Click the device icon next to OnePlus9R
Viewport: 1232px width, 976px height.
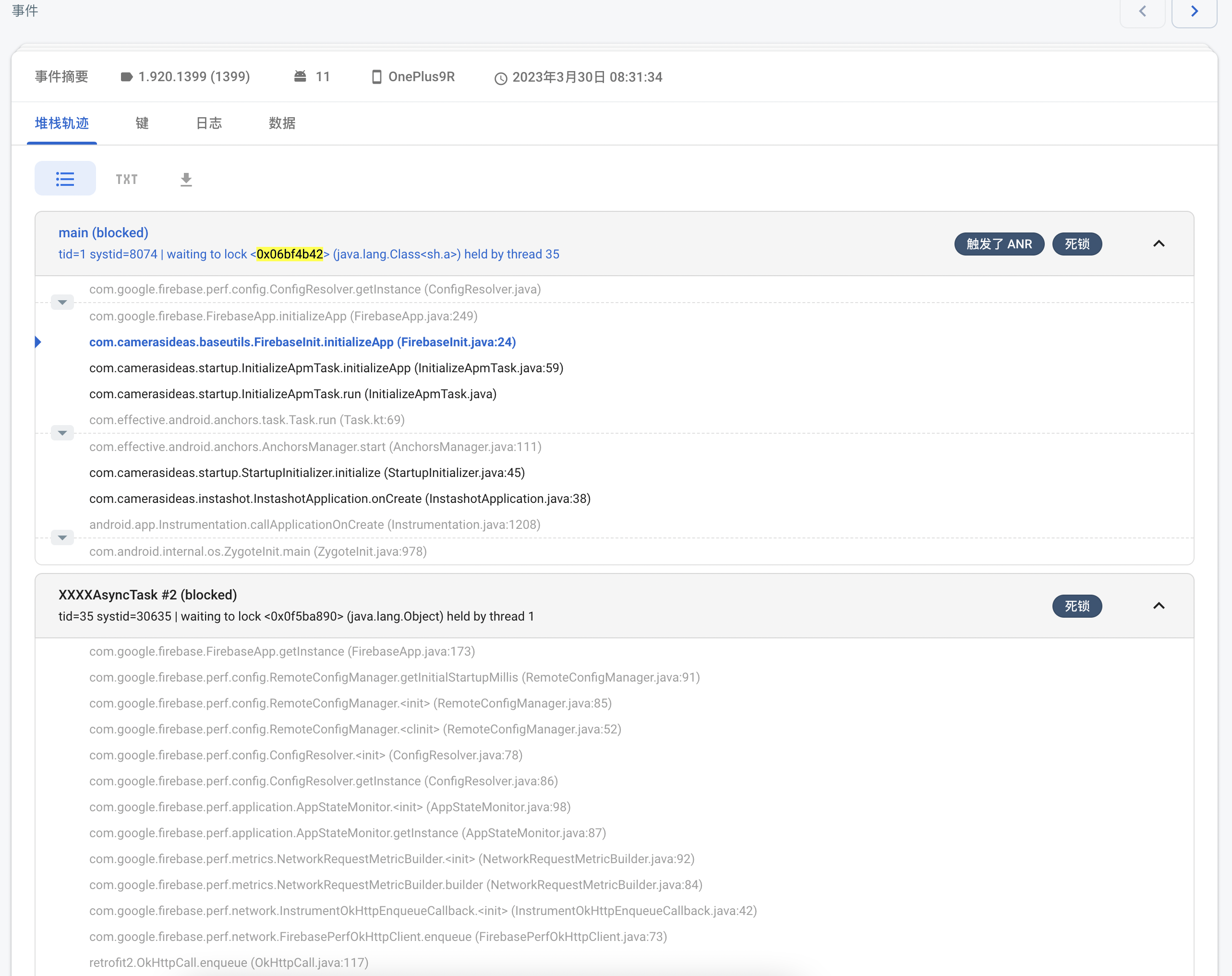376,76
